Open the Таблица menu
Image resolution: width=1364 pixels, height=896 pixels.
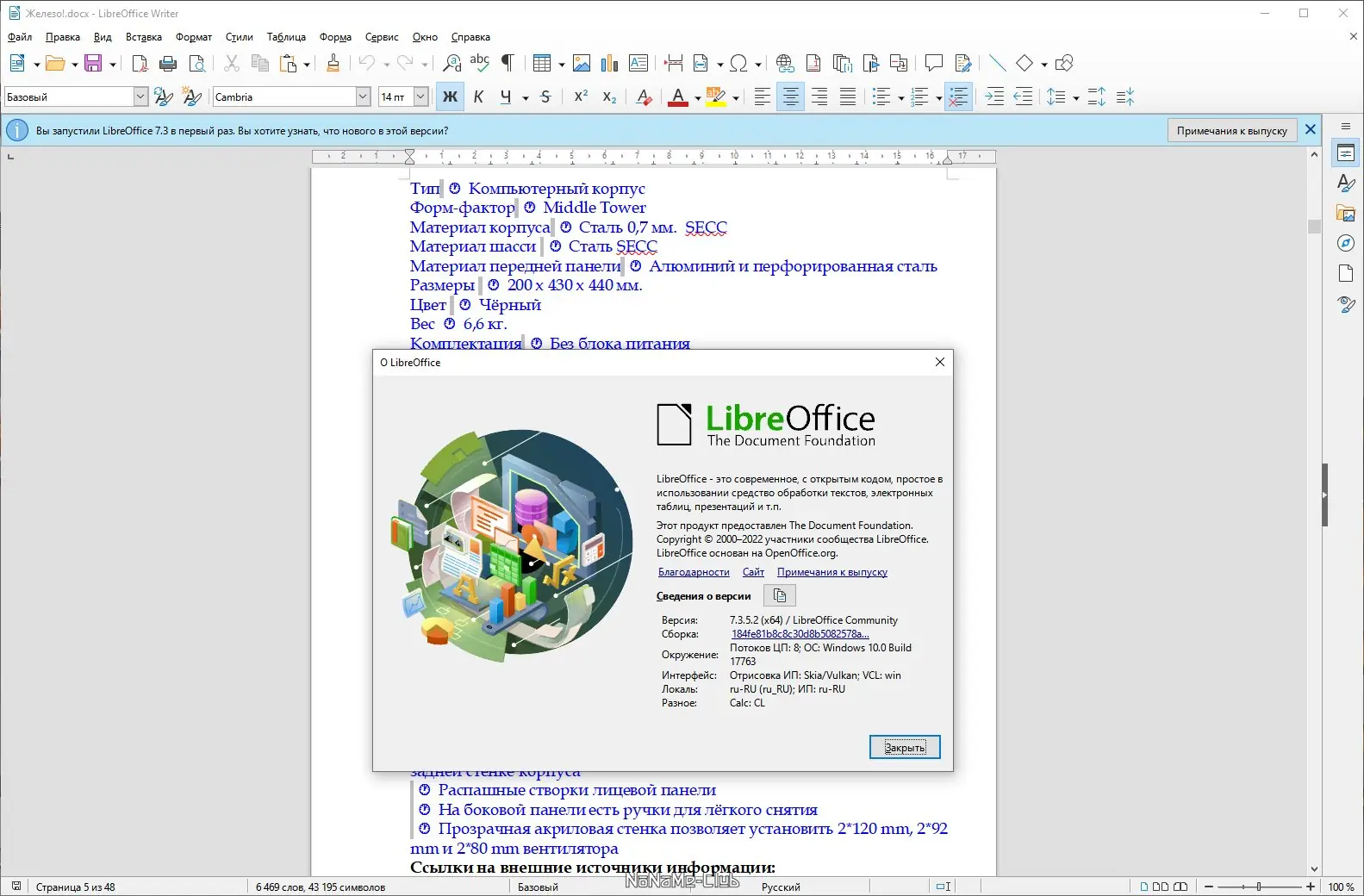(x=286, y=37)
